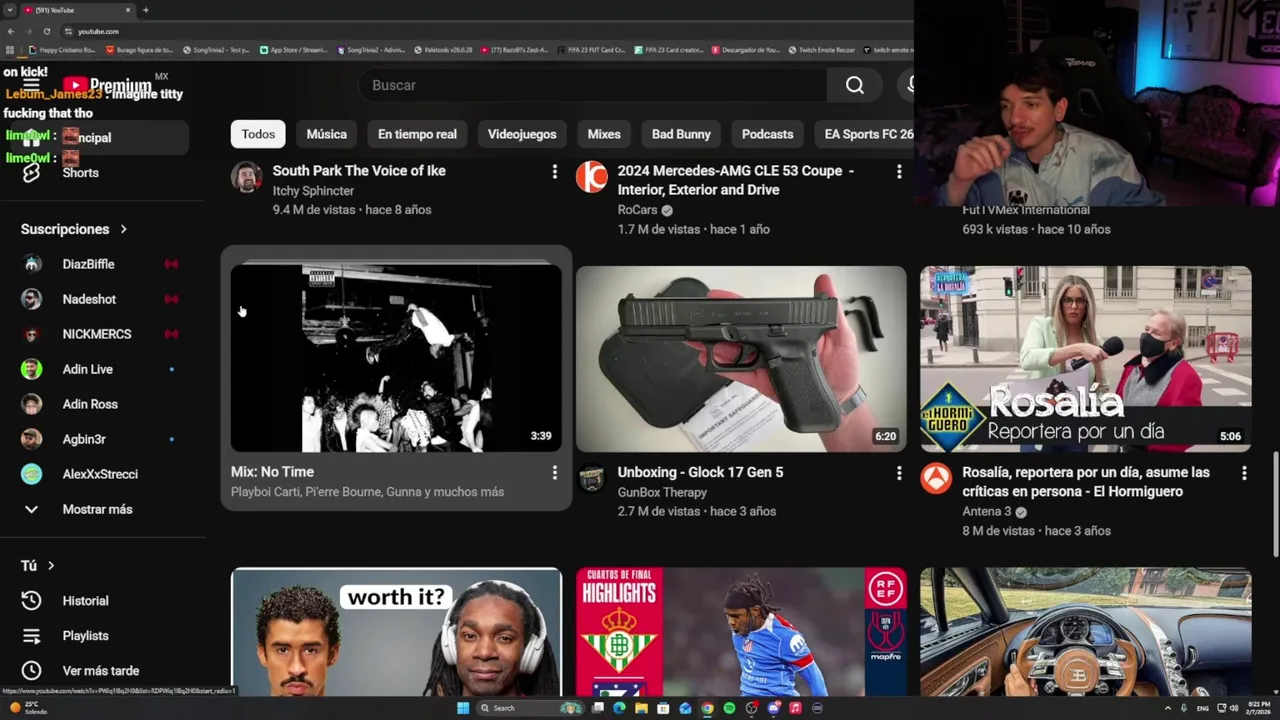Open 2024 Mercedes-AMG CLE 53 Coupe title
Viewport: 1280px width, 720px height.
point(736,180)
